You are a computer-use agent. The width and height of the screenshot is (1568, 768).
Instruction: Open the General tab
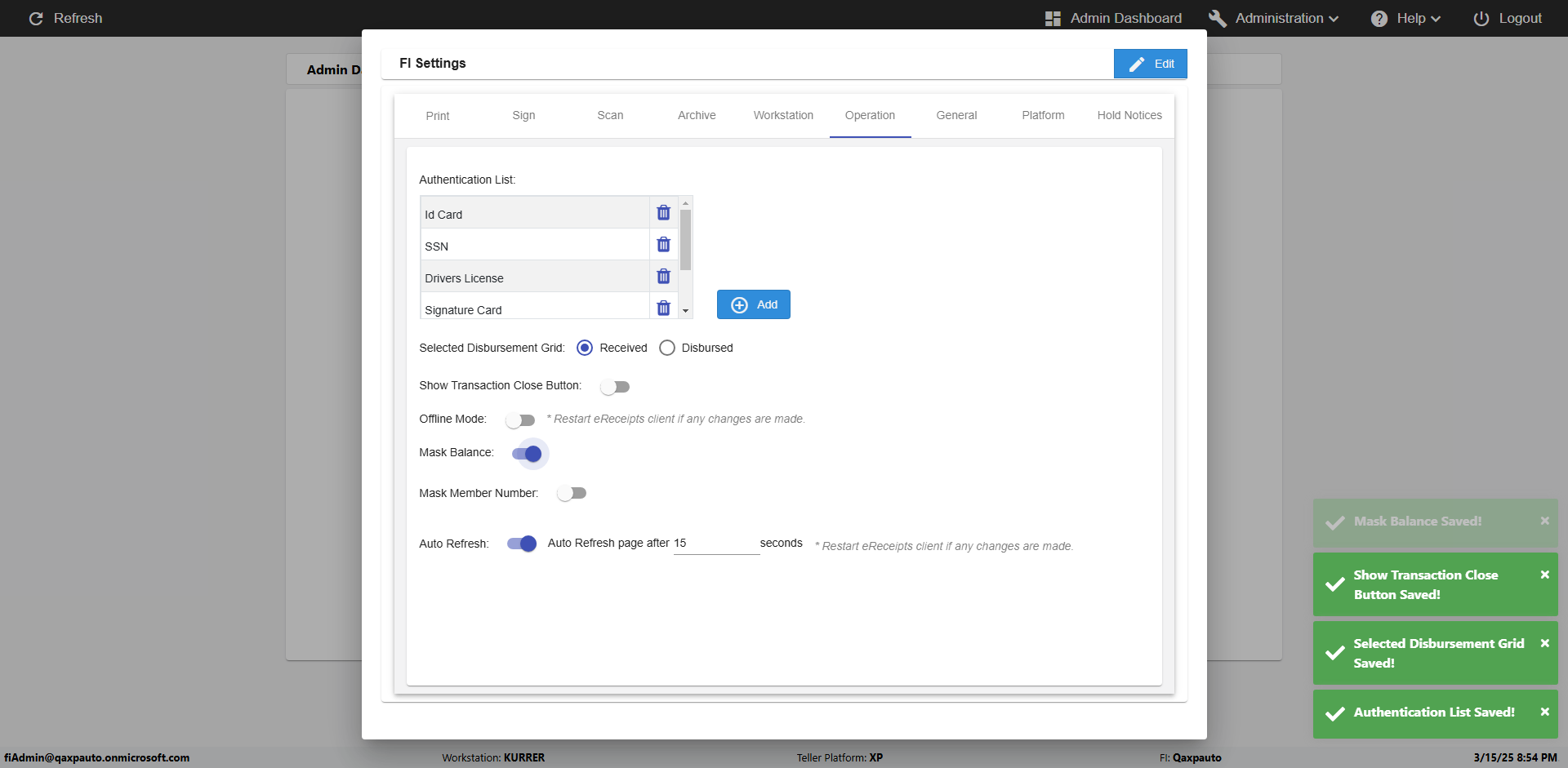(x=956, y=116)
